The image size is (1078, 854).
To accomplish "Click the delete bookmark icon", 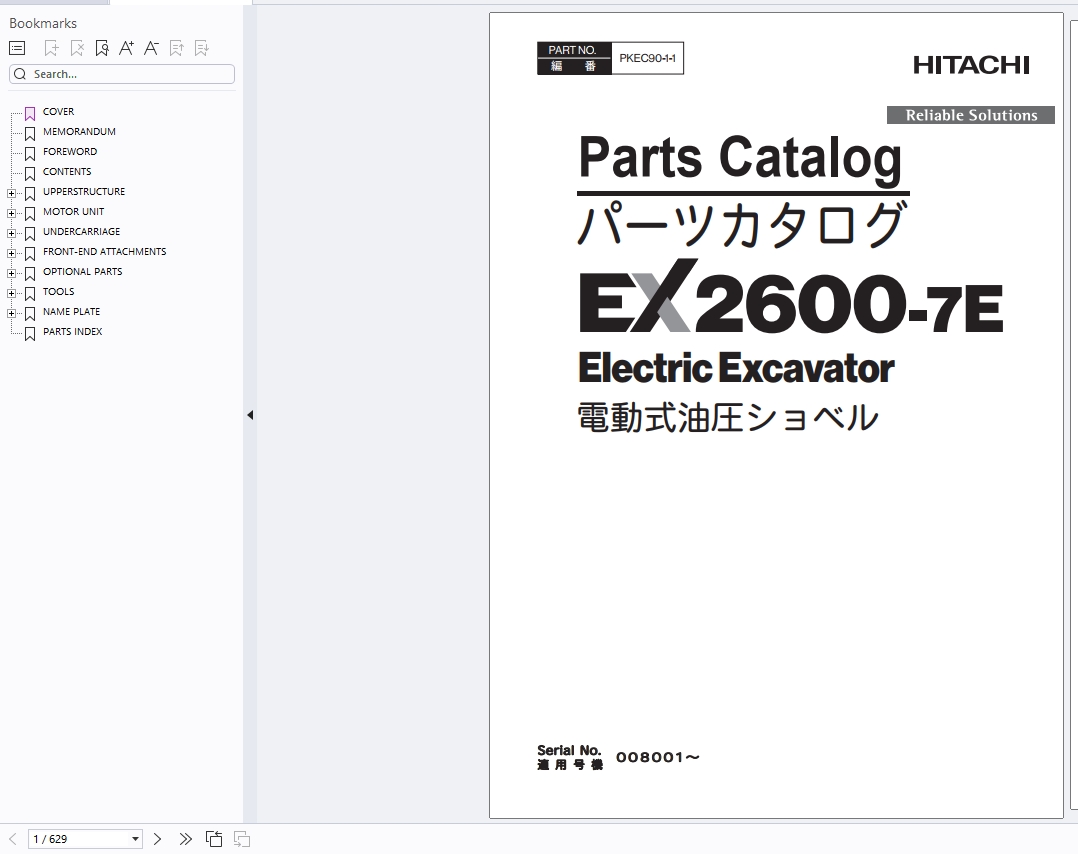I will 77,48.
